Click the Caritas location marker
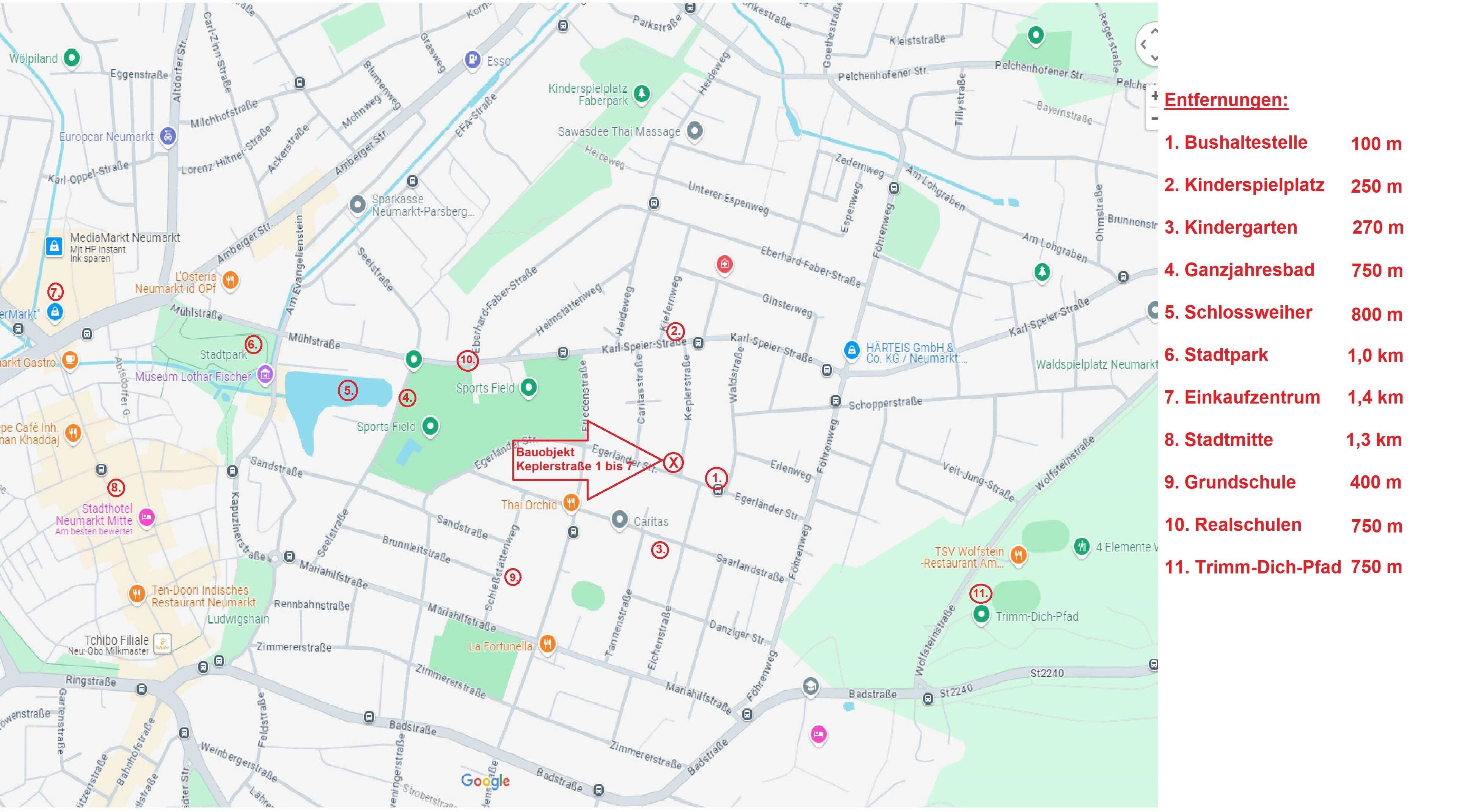The width and height of the screenshot is (1462, 812). (x=619, y=519)
